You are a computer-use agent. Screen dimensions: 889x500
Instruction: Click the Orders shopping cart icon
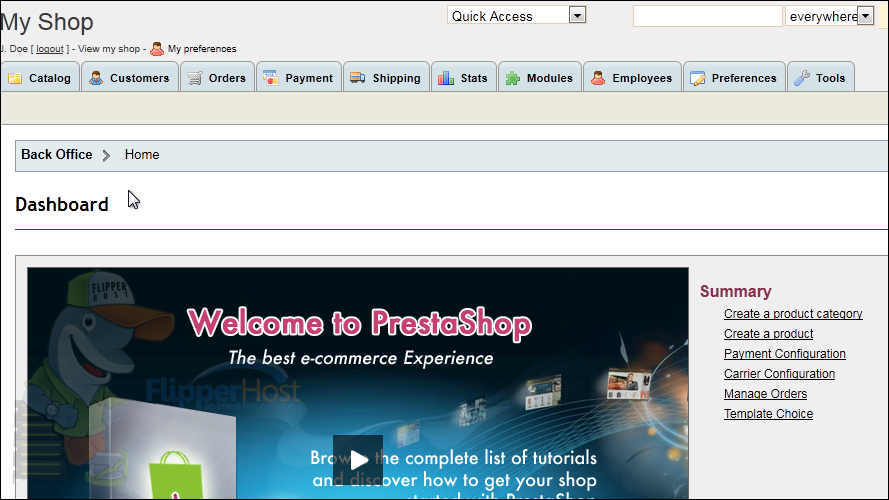(x=195, y=78)
